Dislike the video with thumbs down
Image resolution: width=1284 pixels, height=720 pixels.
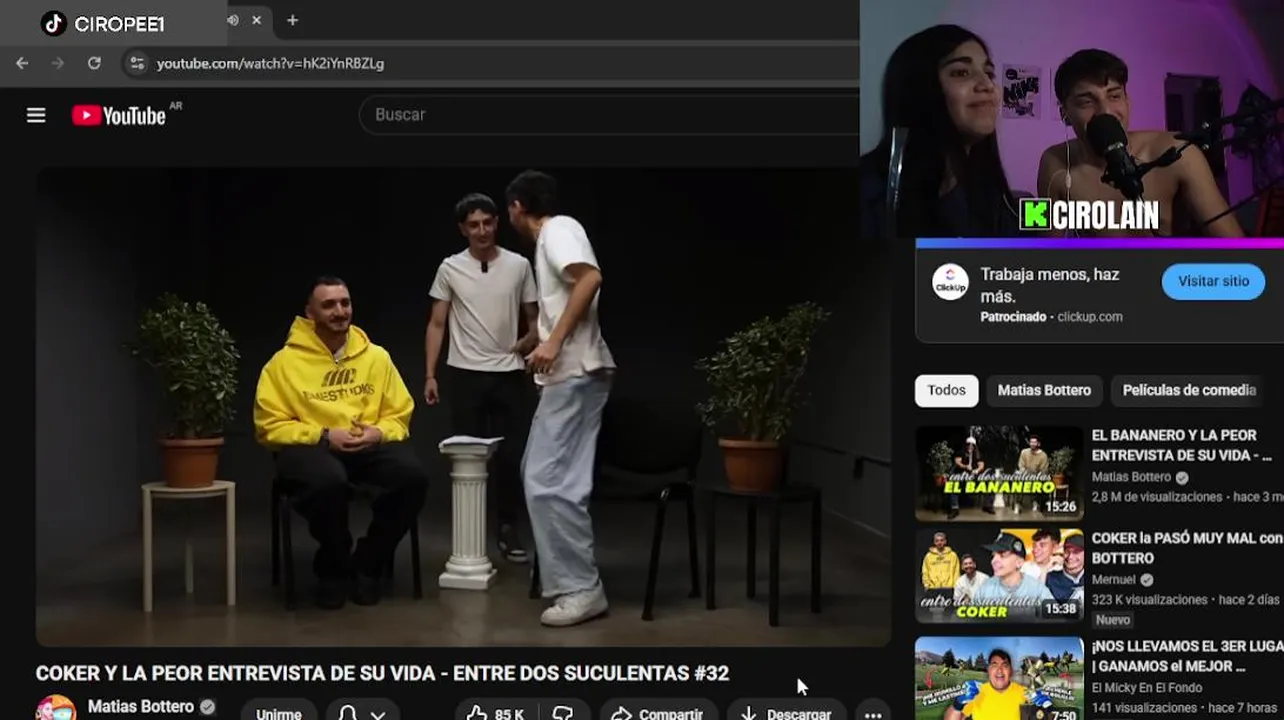564,713
